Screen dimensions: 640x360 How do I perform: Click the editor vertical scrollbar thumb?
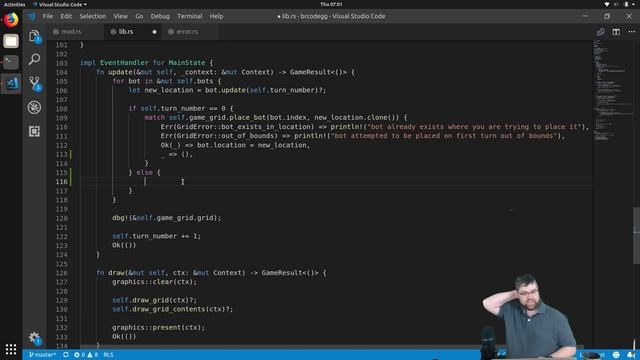(636, 236)
